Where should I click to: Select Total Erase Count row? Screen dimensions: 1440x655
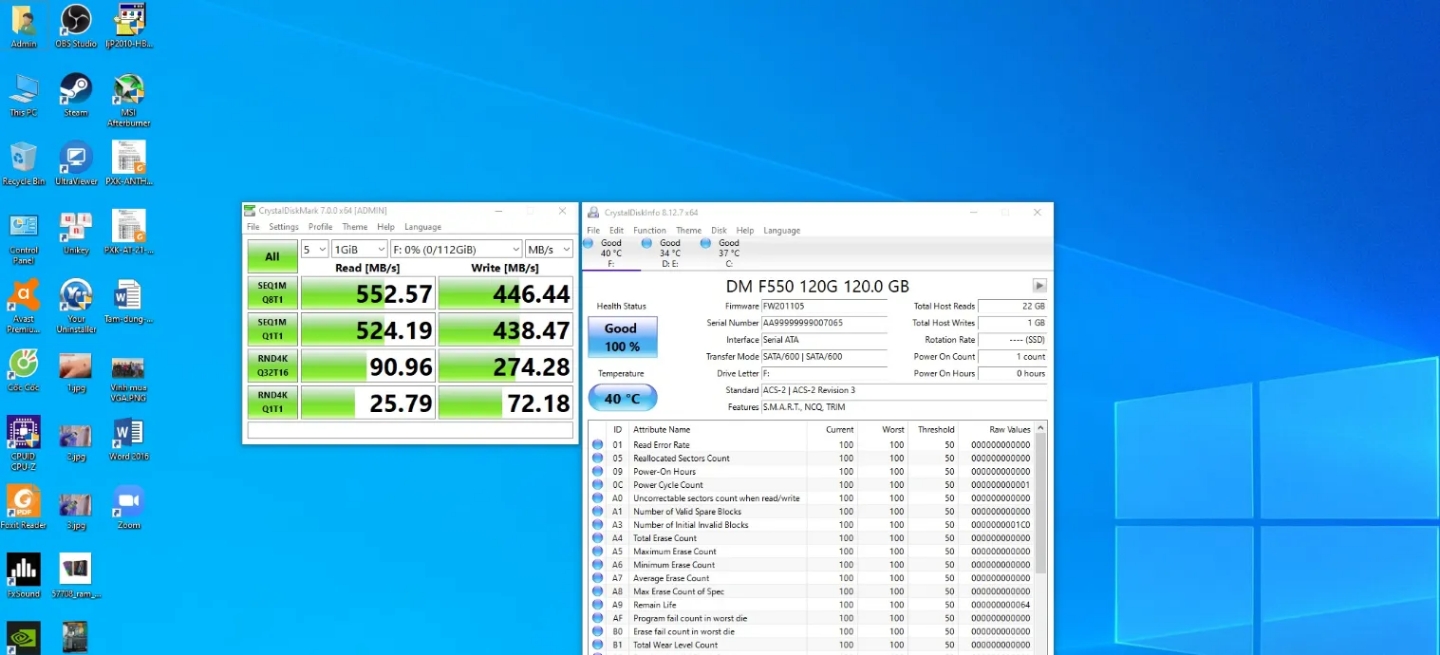pyautogui.click(x=811, y=538)
